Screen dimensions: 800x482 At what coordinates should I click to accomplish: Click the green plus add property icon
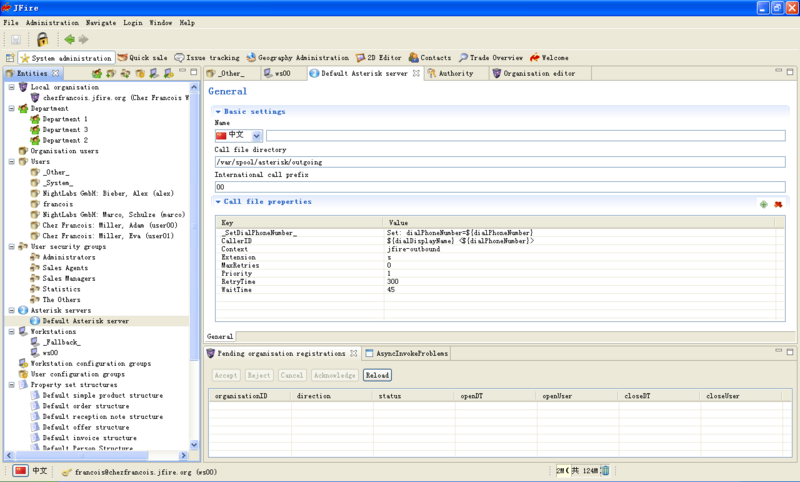(x=764, y=204)
